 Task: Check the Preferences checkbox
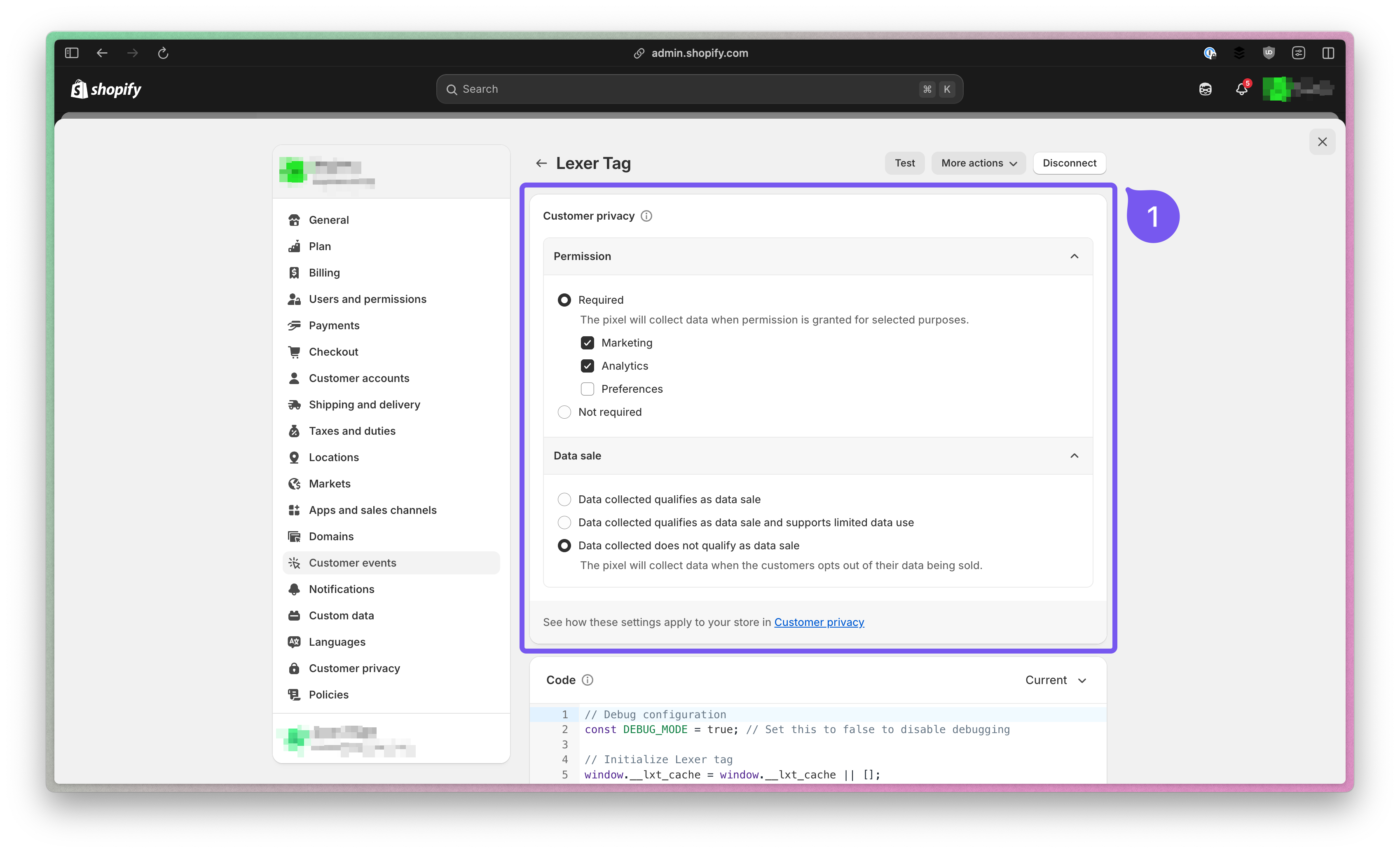pos(588,389)
